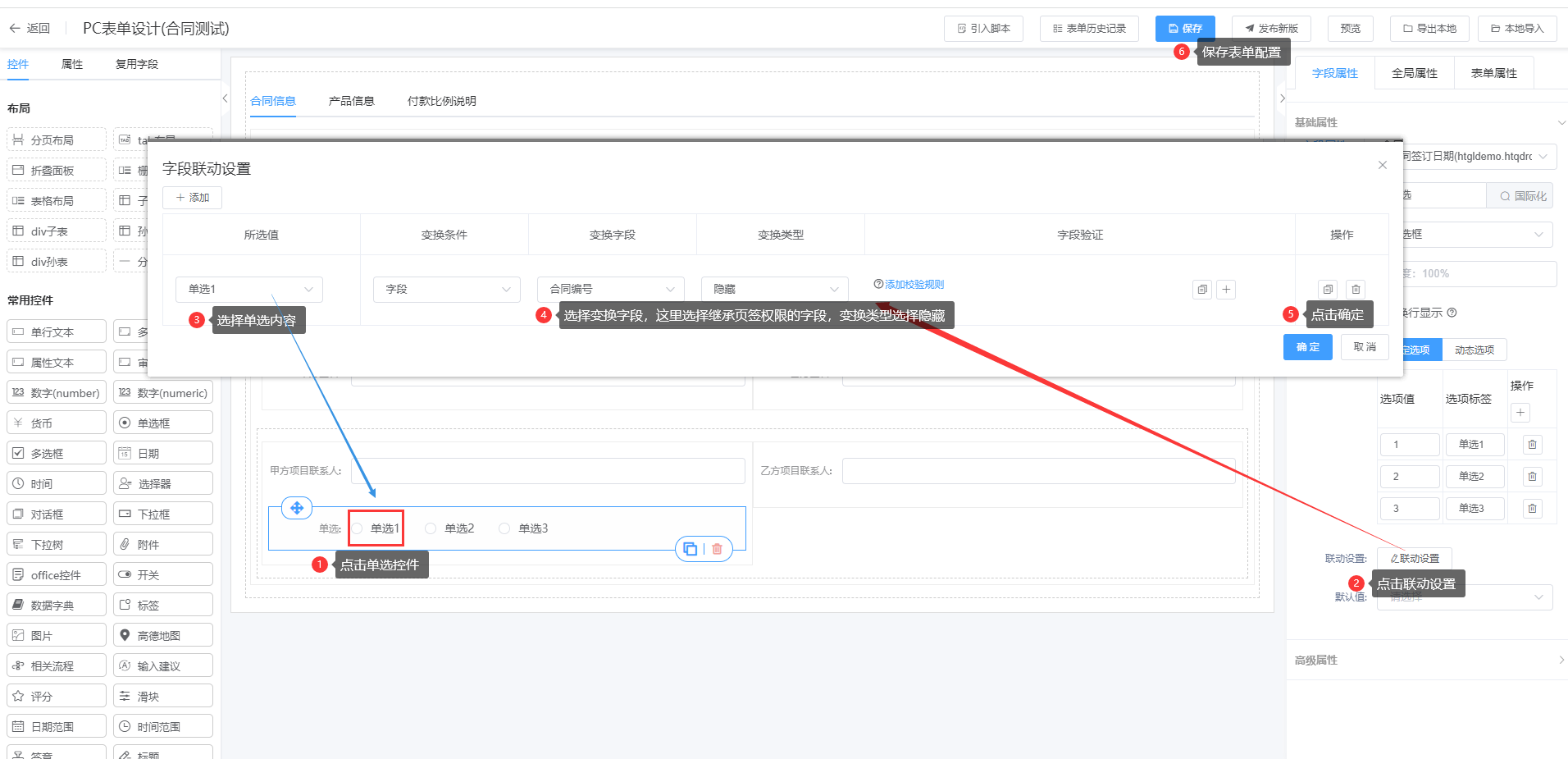
Task: Select the 单选3 radio button
Action: click(504, 528)
